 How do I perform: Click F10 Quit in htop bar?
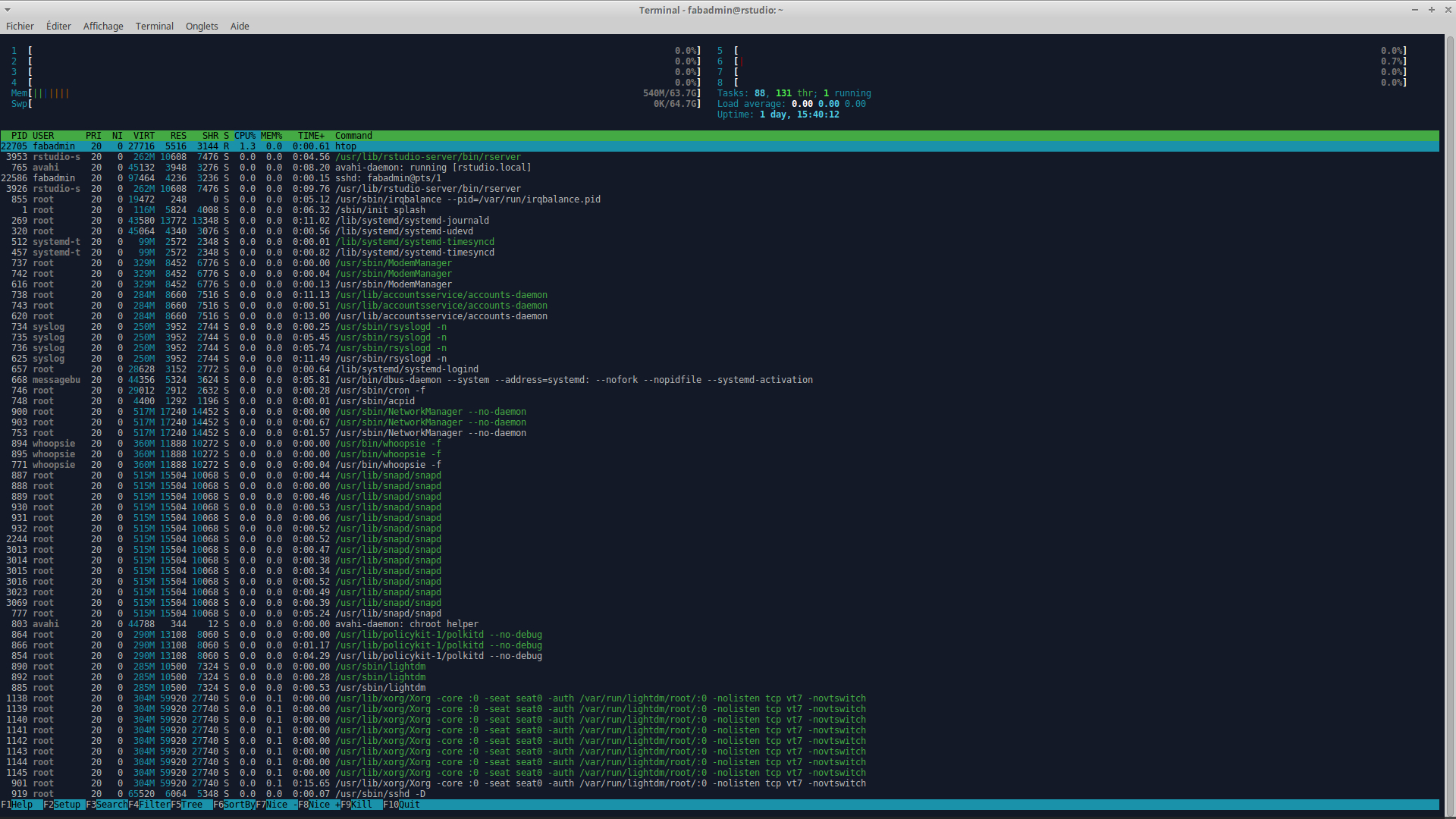[409, 805]
